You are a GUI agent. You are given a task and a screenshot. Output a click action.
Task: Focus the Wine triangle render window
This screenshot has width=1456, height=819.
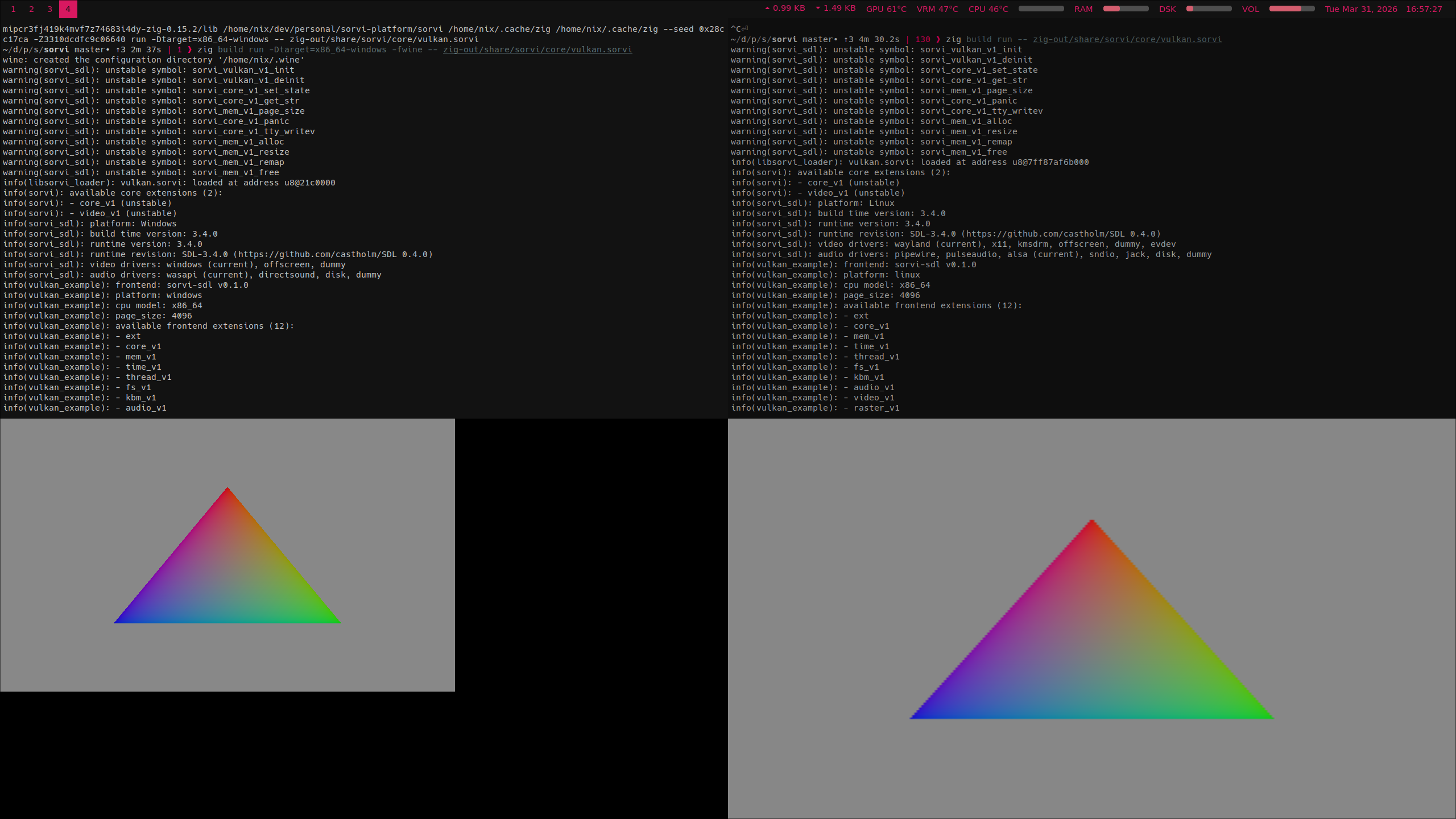(x=227, y=555)
